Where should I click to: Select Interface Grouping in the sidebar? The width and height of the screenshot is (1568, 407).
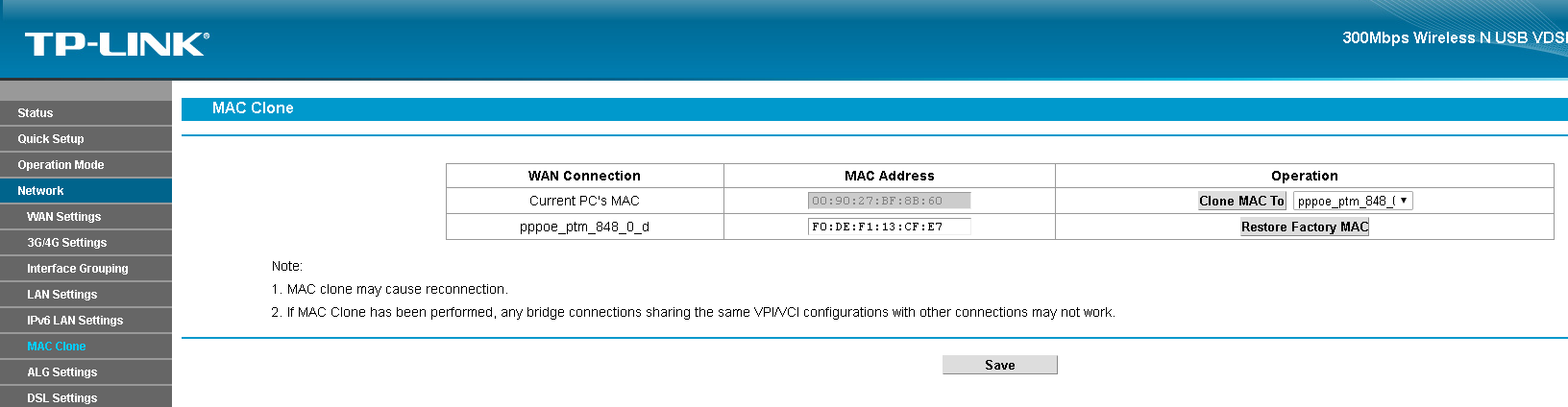tap(77, 269)
